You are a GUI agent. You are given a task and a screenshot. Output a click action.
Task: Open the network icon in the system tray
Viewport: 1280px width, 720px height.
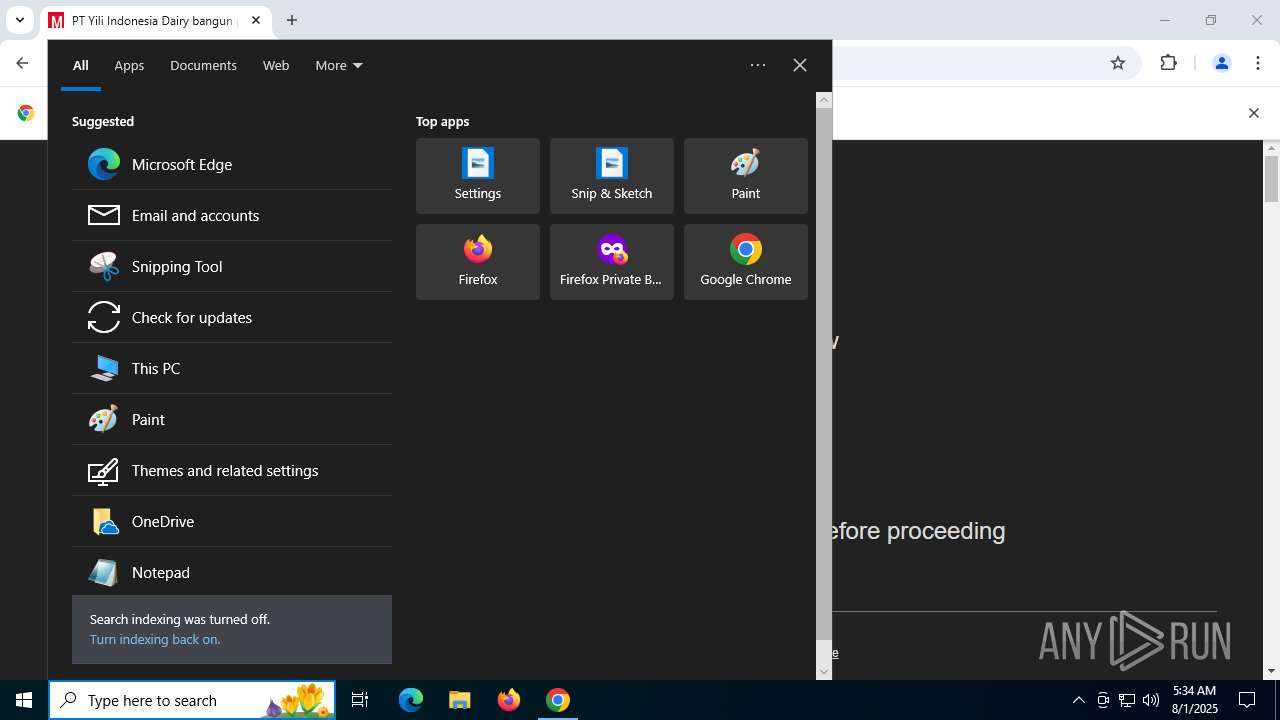pyautogui.click(x=1127, y=700)
